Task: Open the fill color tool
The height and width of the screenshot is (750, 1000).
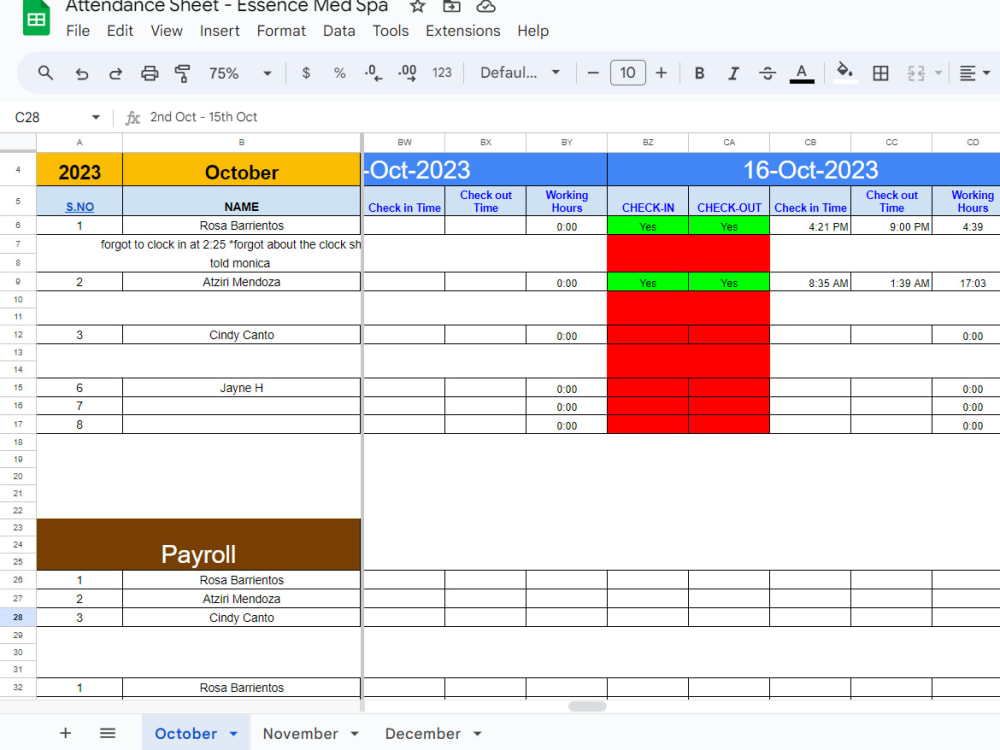Action: 844,73
